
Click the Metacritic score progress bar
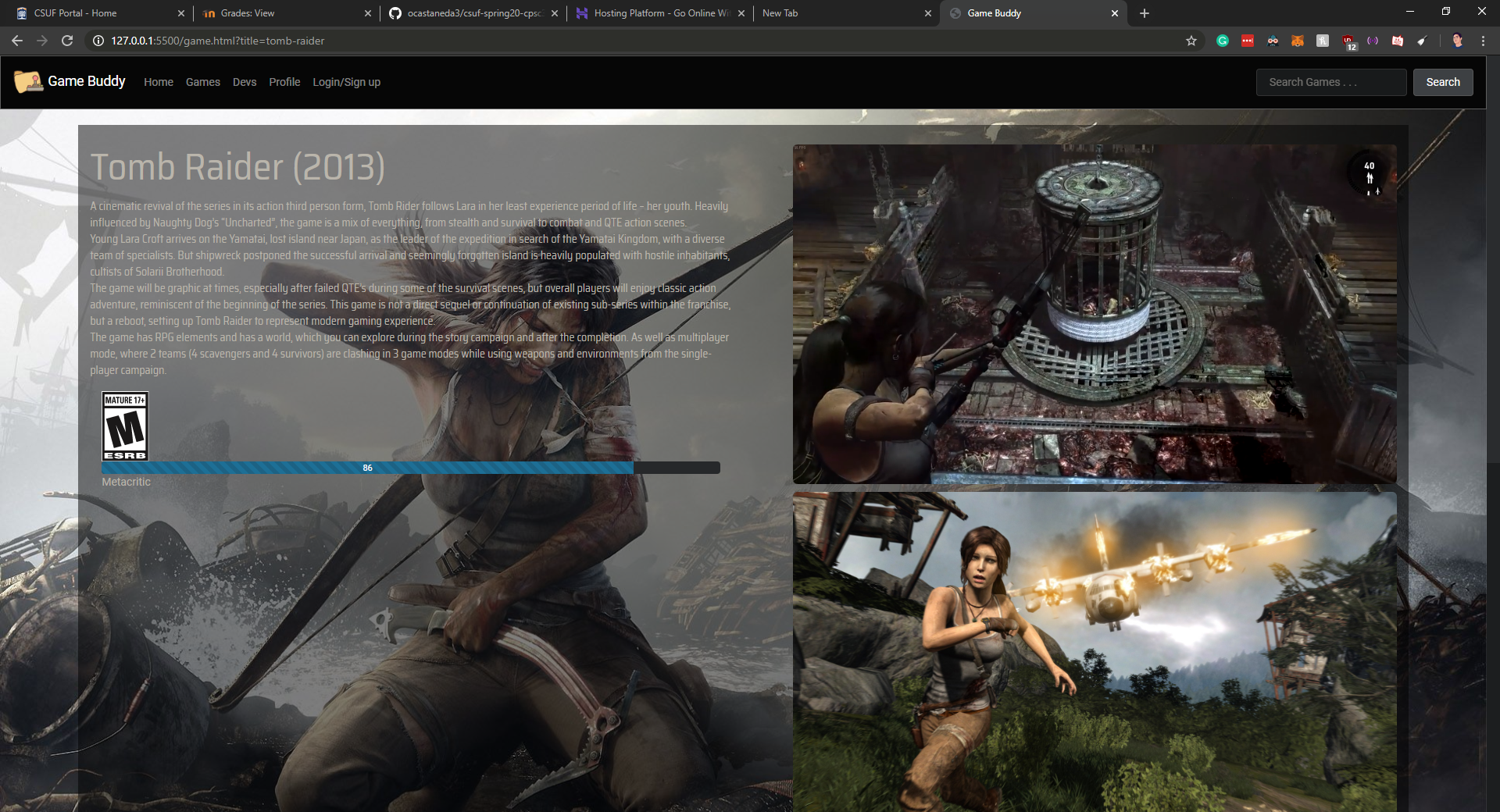410,468
